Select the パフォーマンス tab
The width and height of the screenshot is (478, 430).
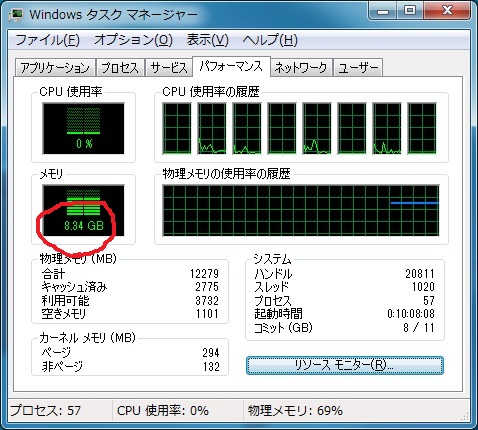(x=231, y=67)
